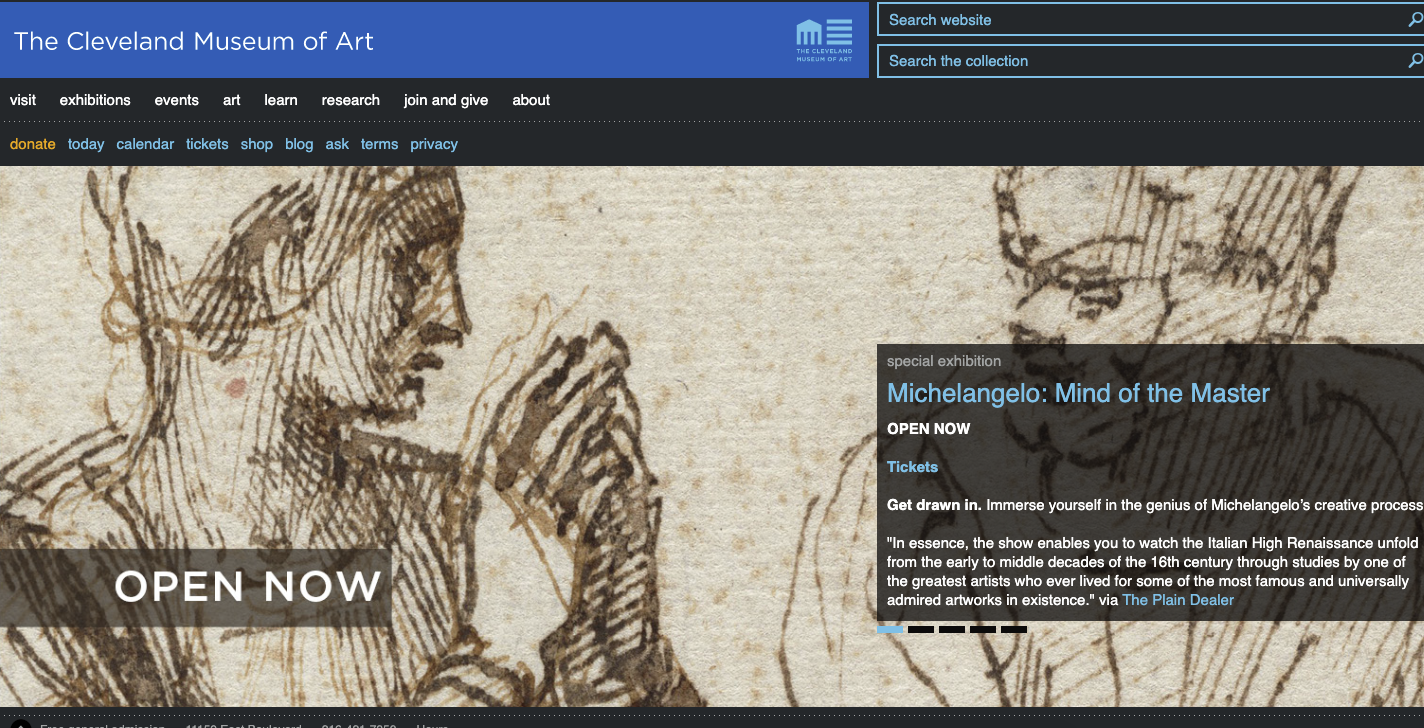Open tickets in the secondary navigation
1424x728 pixels.
207,144
